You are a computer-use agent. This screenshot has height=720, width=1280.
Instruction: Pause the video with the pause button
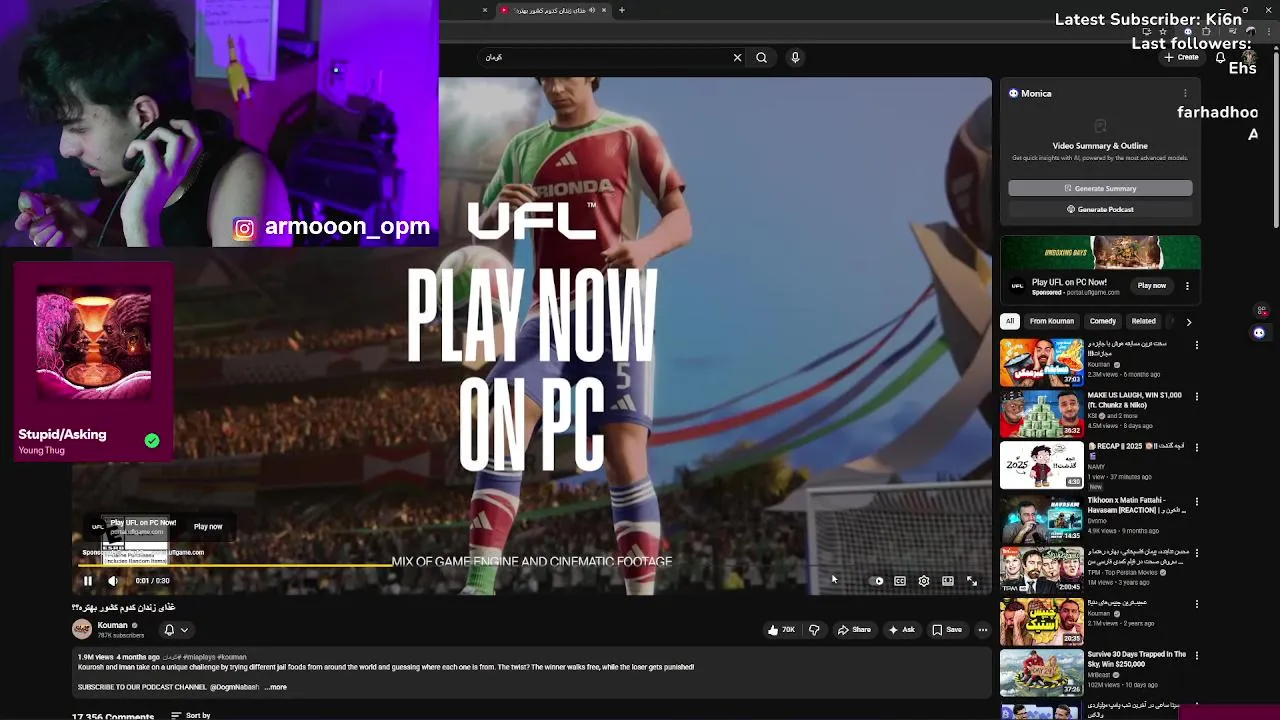[87, 581]
